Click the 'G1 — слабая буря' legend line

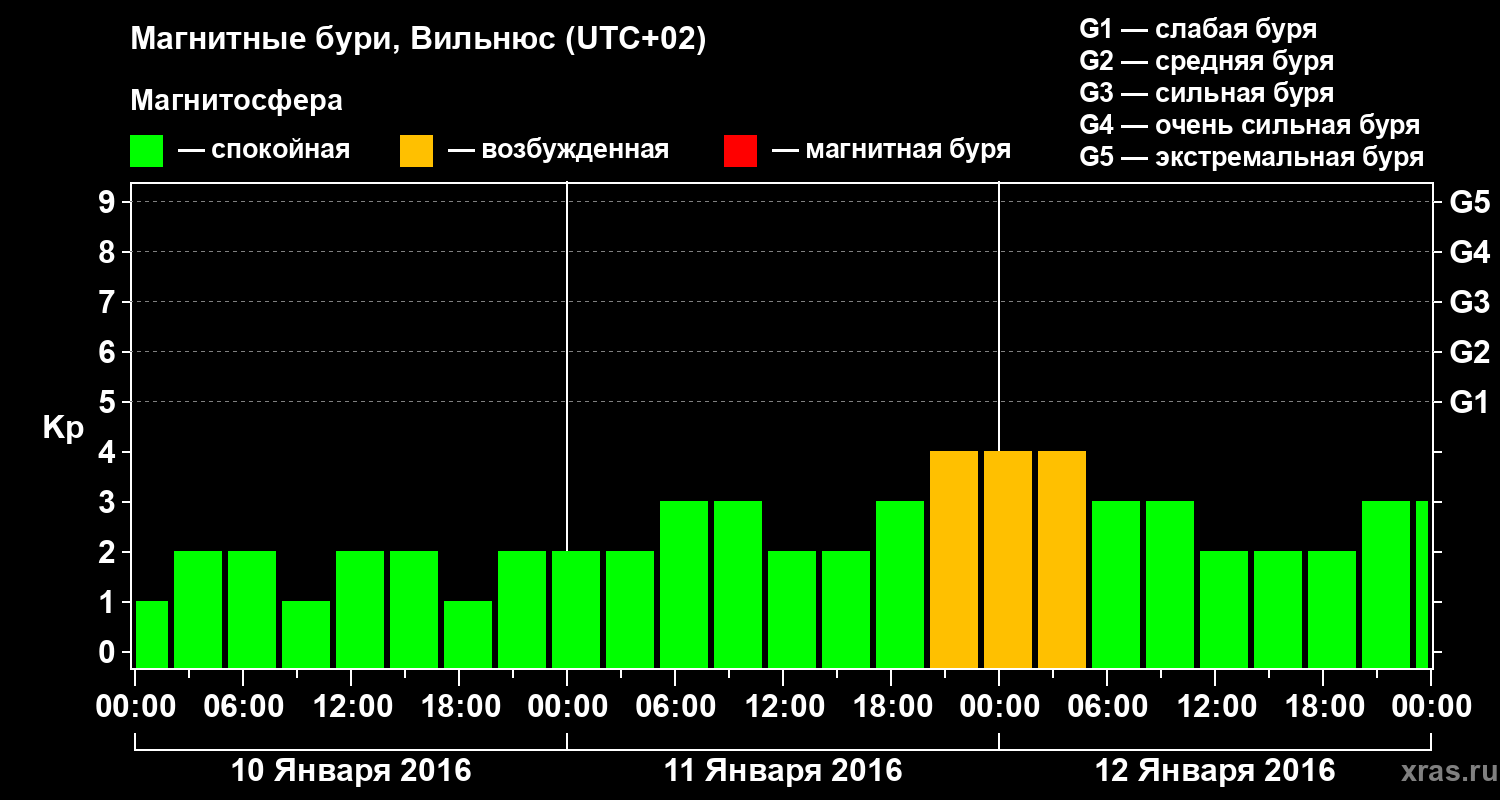(1198, 29)
